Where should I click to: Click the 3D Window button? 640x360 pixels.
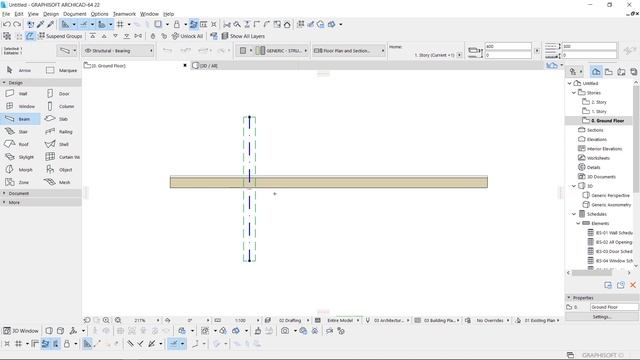tap(21, 331)
